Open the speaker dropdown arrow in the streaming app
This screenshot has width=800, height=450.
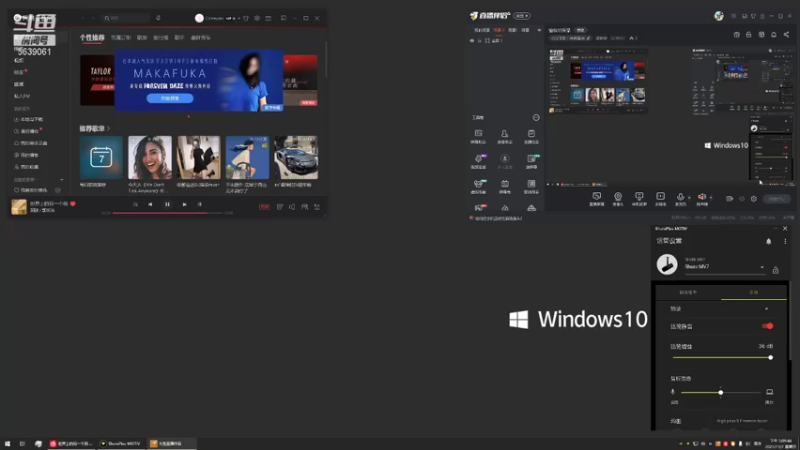pos(711,197)
